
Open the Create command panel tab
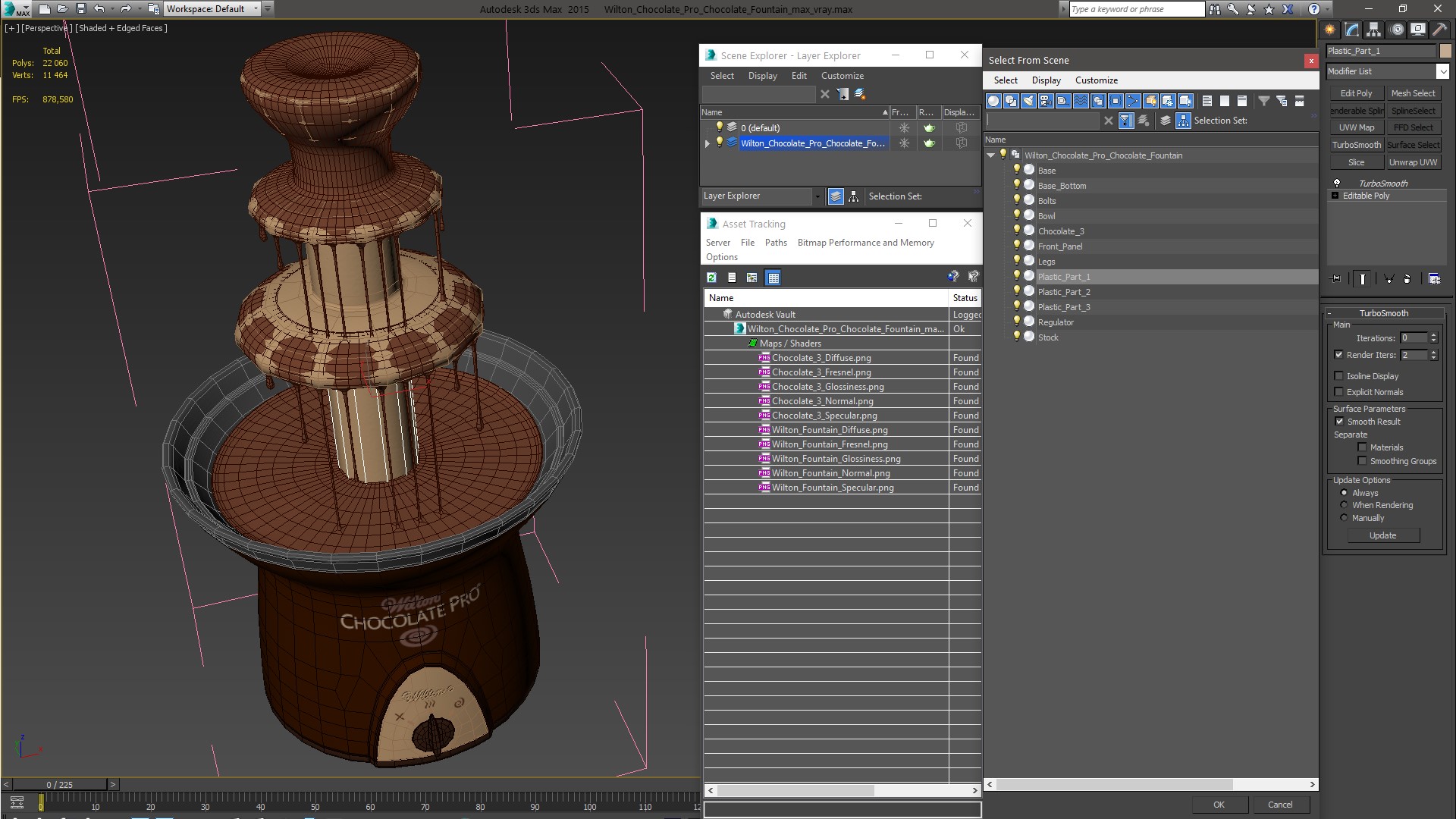coord(1329,30)
